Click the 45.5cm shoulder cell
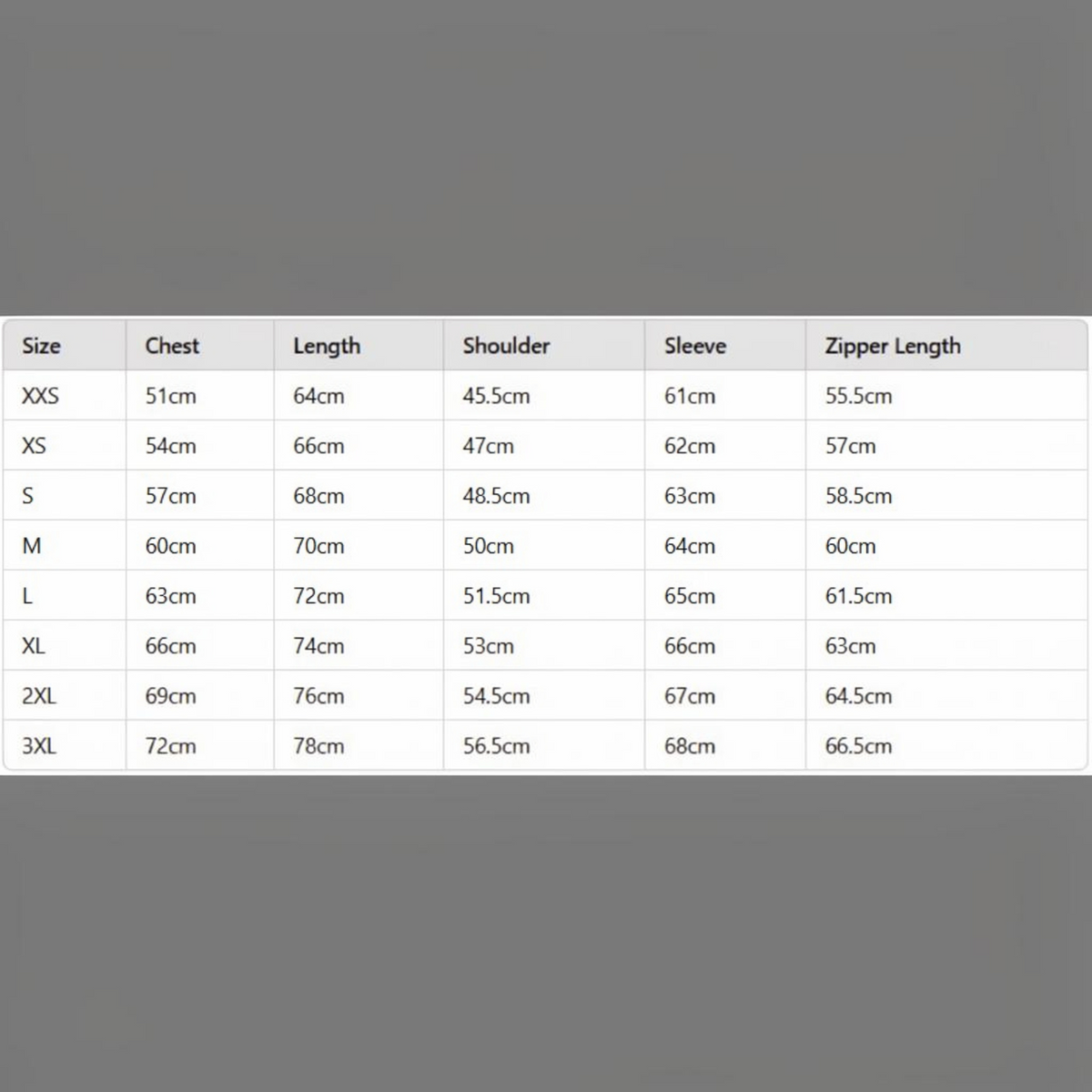 pyautogui.click(x=496, y=396)
